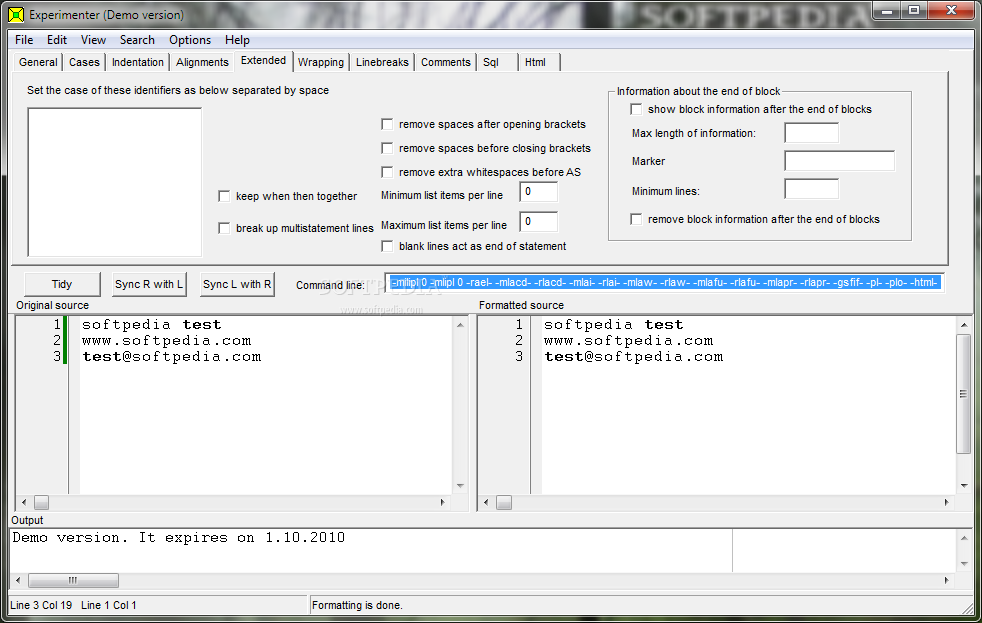This screenshot has width=982, height=623.
Task: Click the Sync L with R button
Action: point(237,284)
